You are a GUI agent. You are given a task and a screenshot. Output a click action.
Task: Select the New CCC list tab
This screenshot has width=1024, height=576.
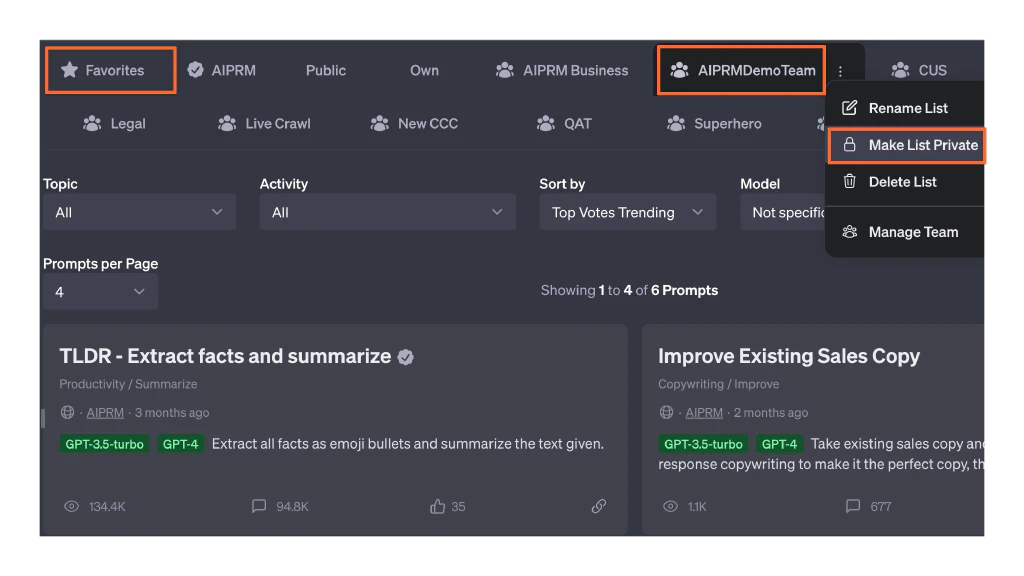point(414,123)
